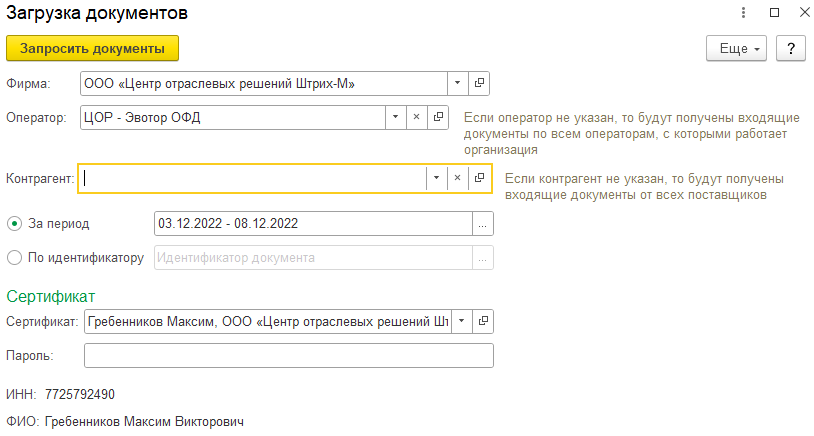Clear the Контрагент field with X icon
Image resolution: width=814 pixels, height=436 pixels.
tap(457, 178)
